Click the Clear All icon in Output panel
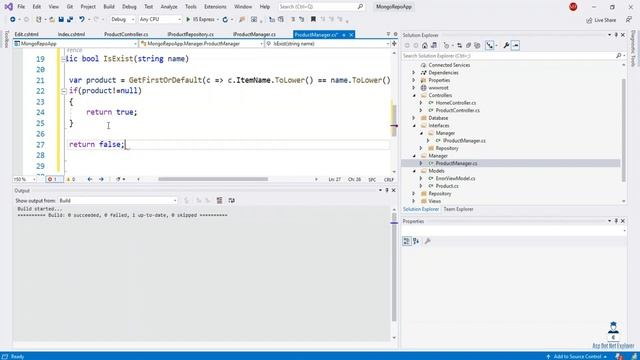The width and height of the screenshot is (640, 360). tap(220, 200)
